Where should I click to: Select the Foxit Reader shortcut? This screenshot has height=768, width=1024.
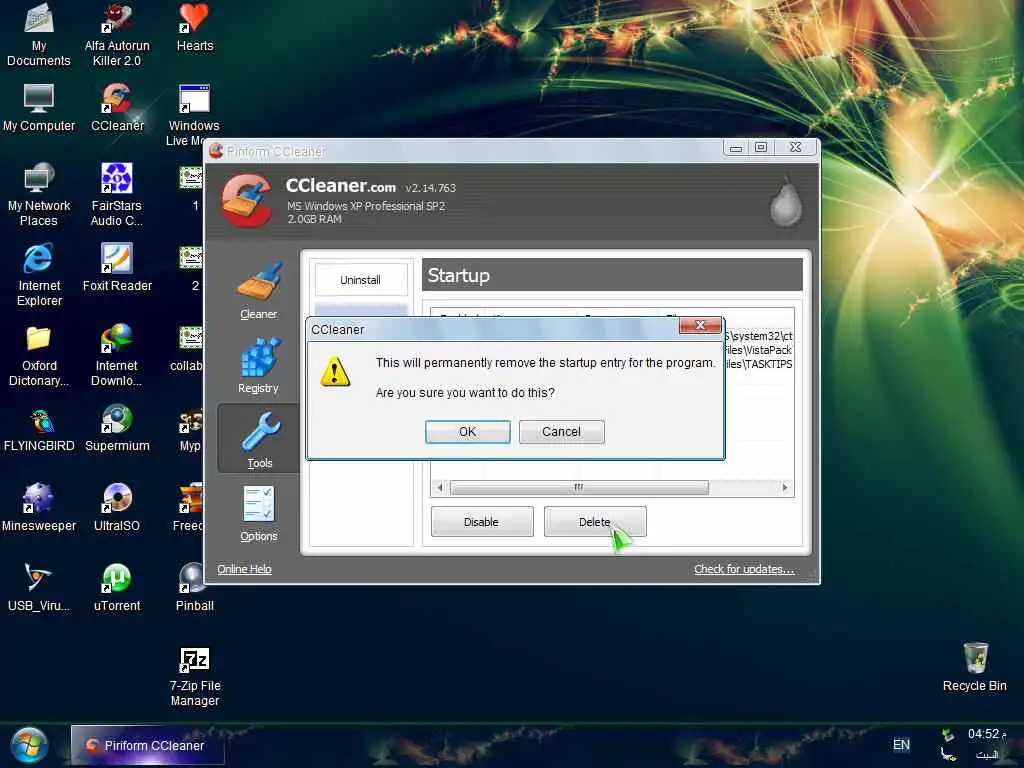coord(117,268)
